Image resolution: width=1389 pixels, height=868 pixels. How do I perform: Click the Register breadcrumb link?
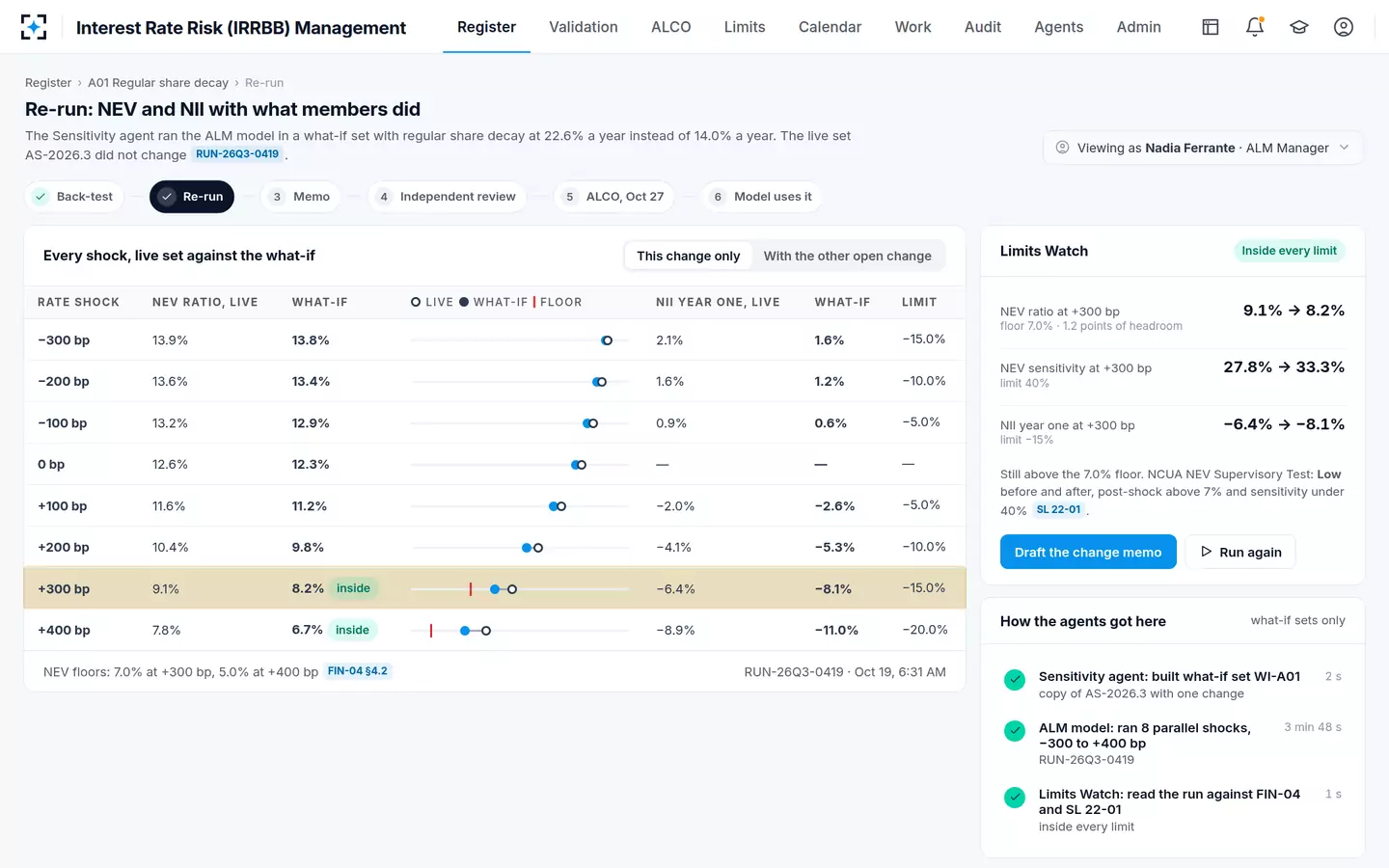coord(48,83)
